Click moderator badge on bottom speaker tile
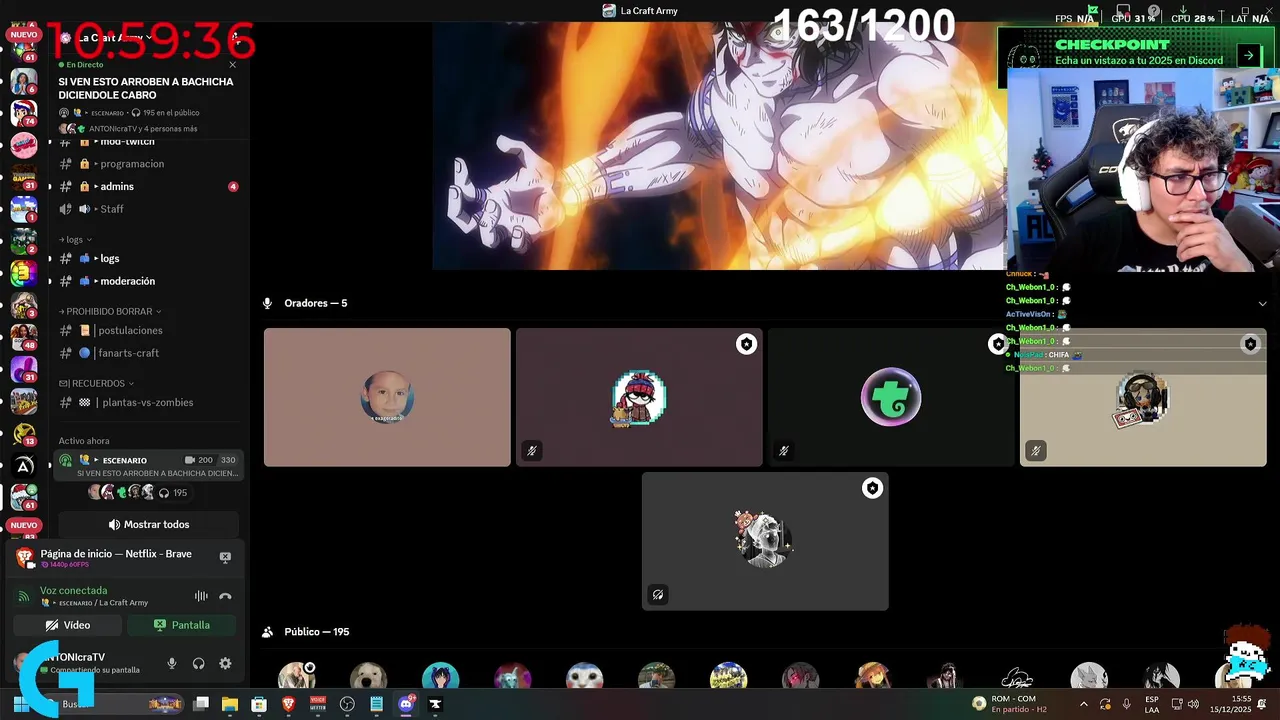 click(872, 488)
